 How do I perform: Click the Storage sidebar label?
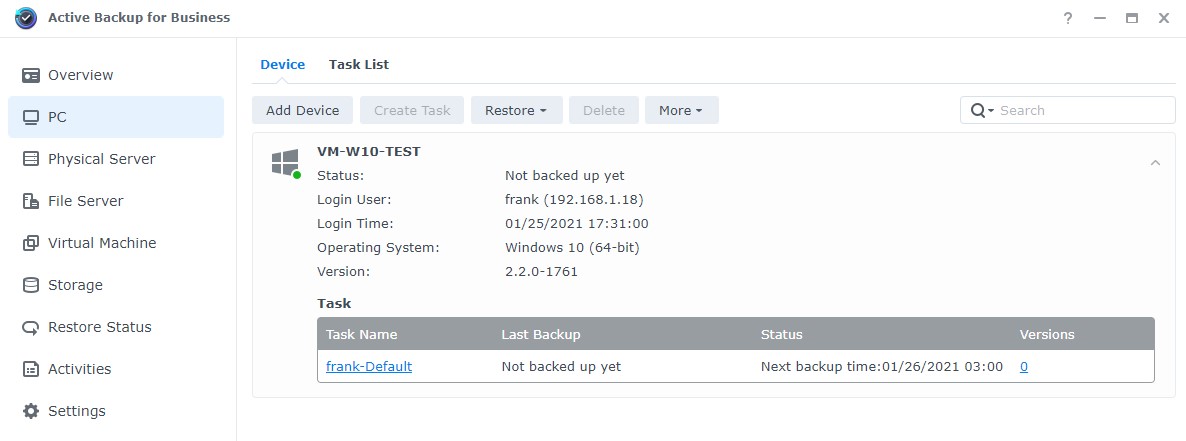point(76,285)
